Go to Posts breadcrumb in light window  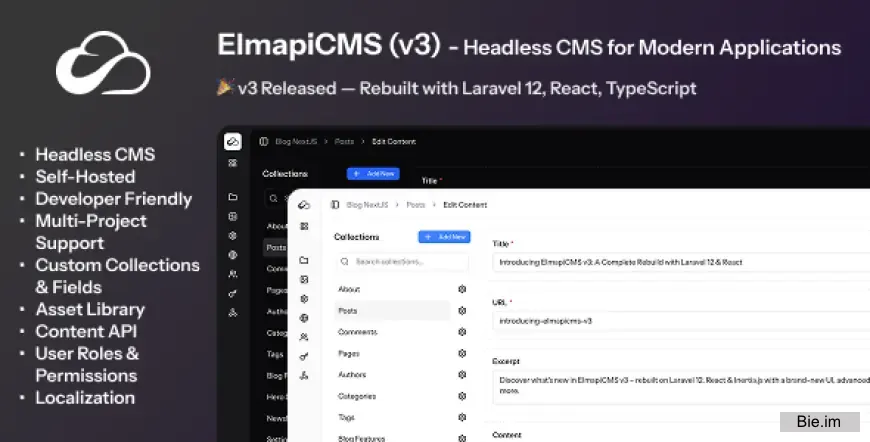coord(416,205)
